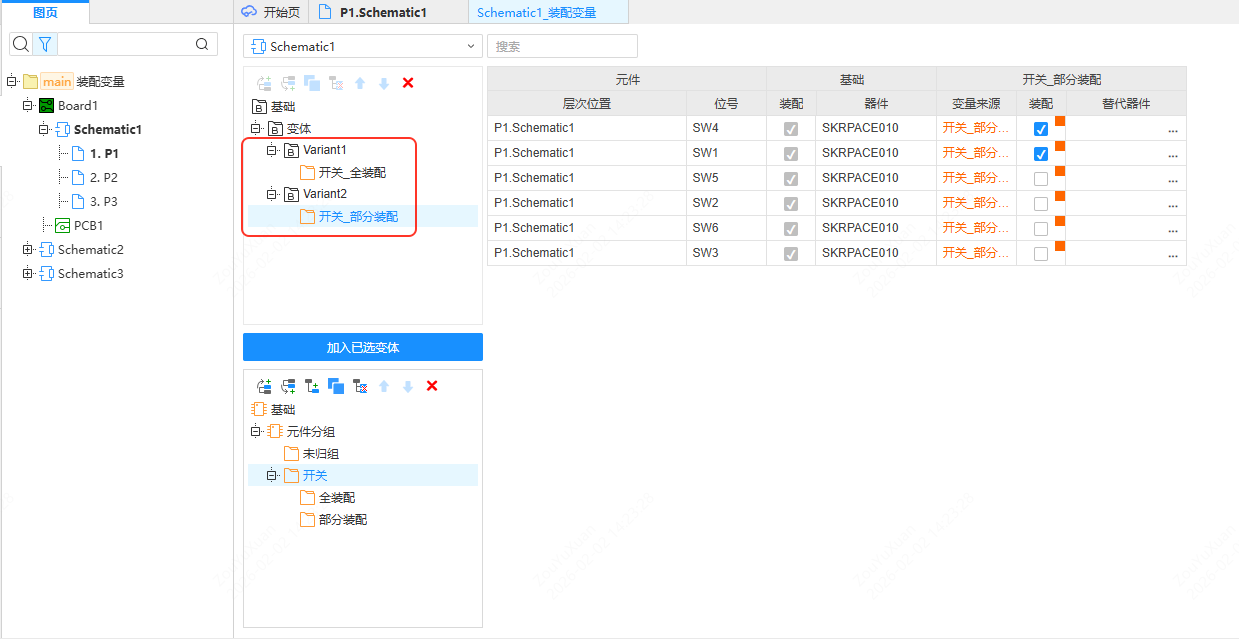The height and width of the screenshot is (643, 1239).
Task: Enable the variant assembly checkbox for SW5
Action: point(1041,179)
